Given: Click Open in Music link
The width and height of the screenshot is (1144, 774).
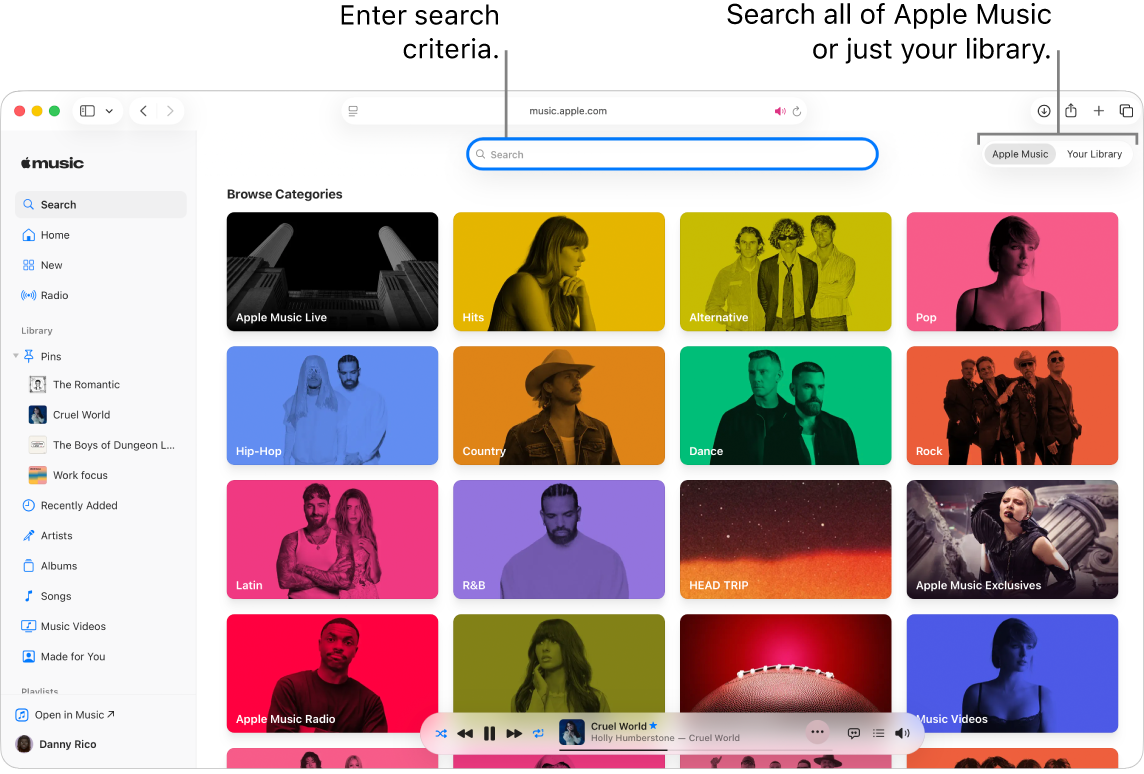Looking at the screenshot, I should (x=66, y=715).
